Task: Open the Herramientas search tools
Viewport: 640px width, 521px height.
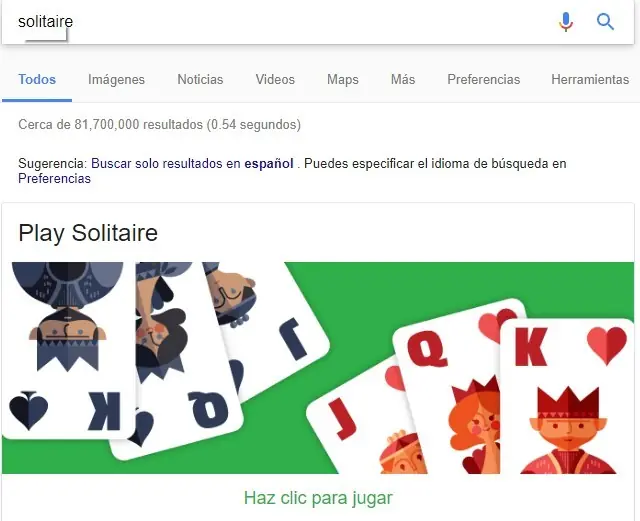Action: 590,79
